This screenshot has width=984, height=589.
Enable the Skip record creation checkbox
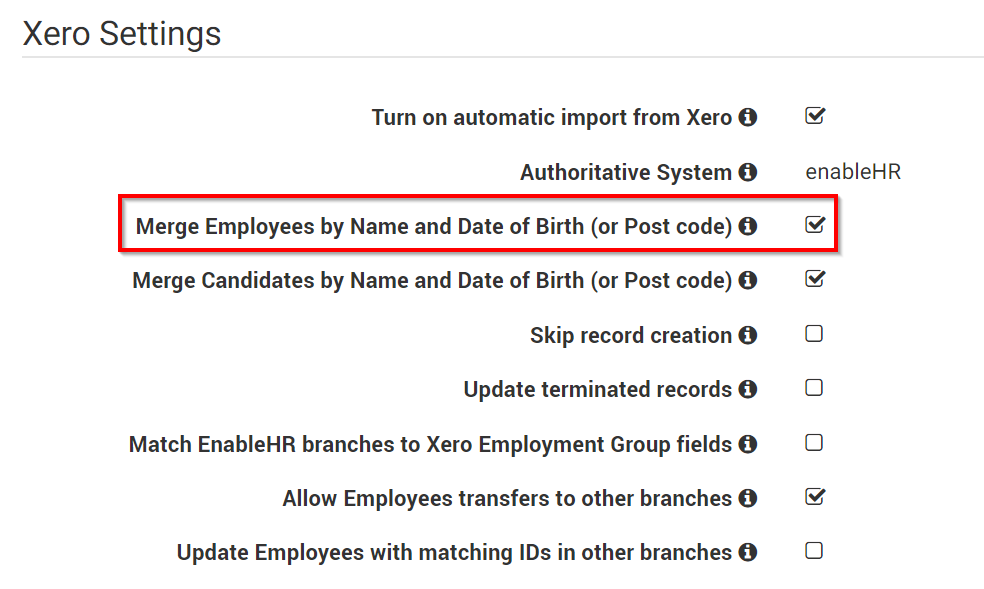[x=814, y=334]
